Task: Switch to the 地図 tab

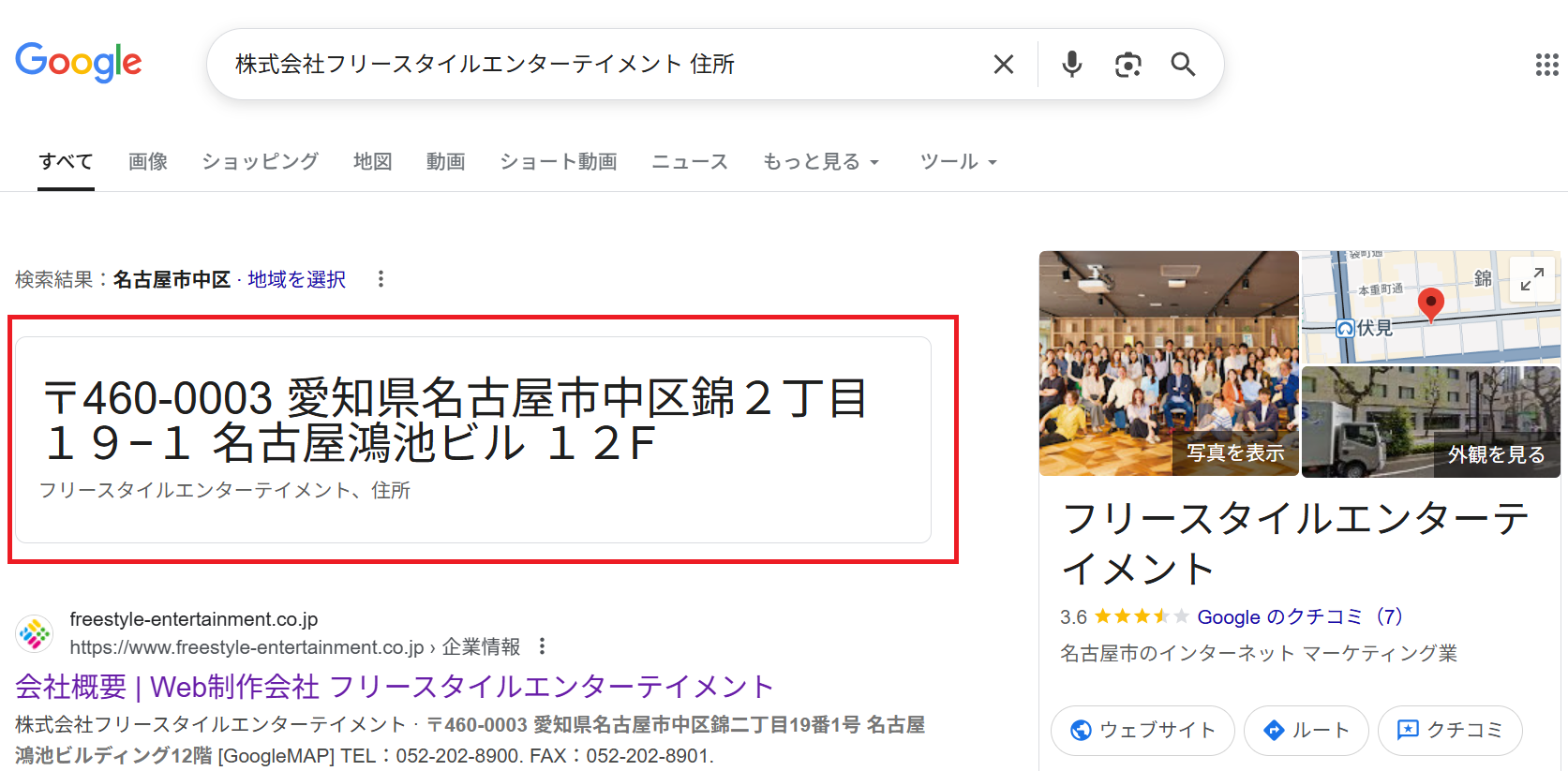Action: tap(372, 162)
